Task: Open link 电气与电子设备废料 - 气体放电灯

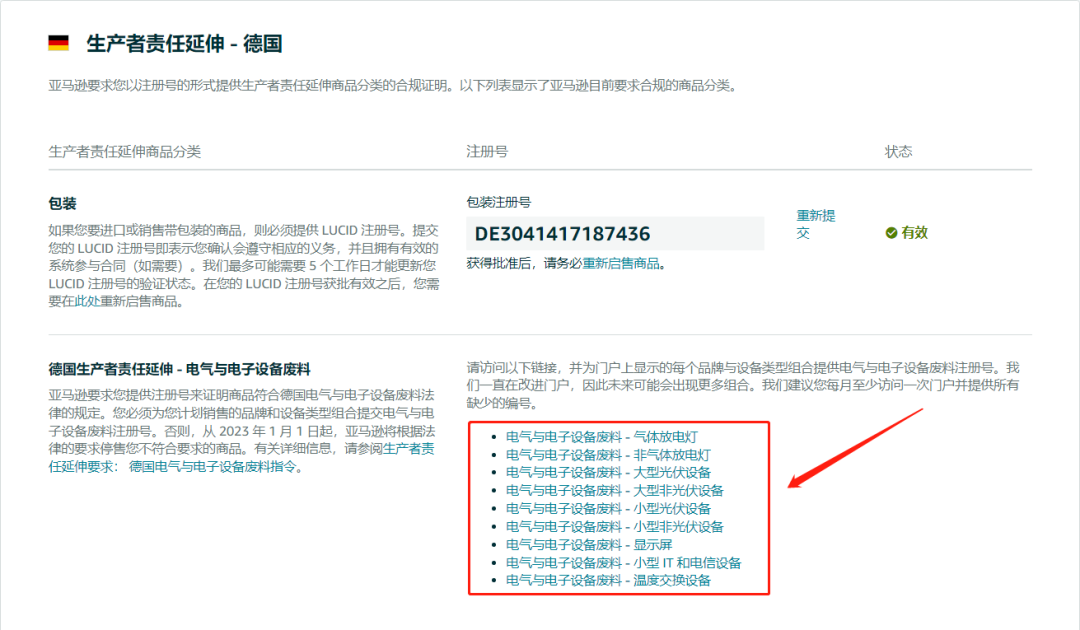Action: tap(602, 437)
